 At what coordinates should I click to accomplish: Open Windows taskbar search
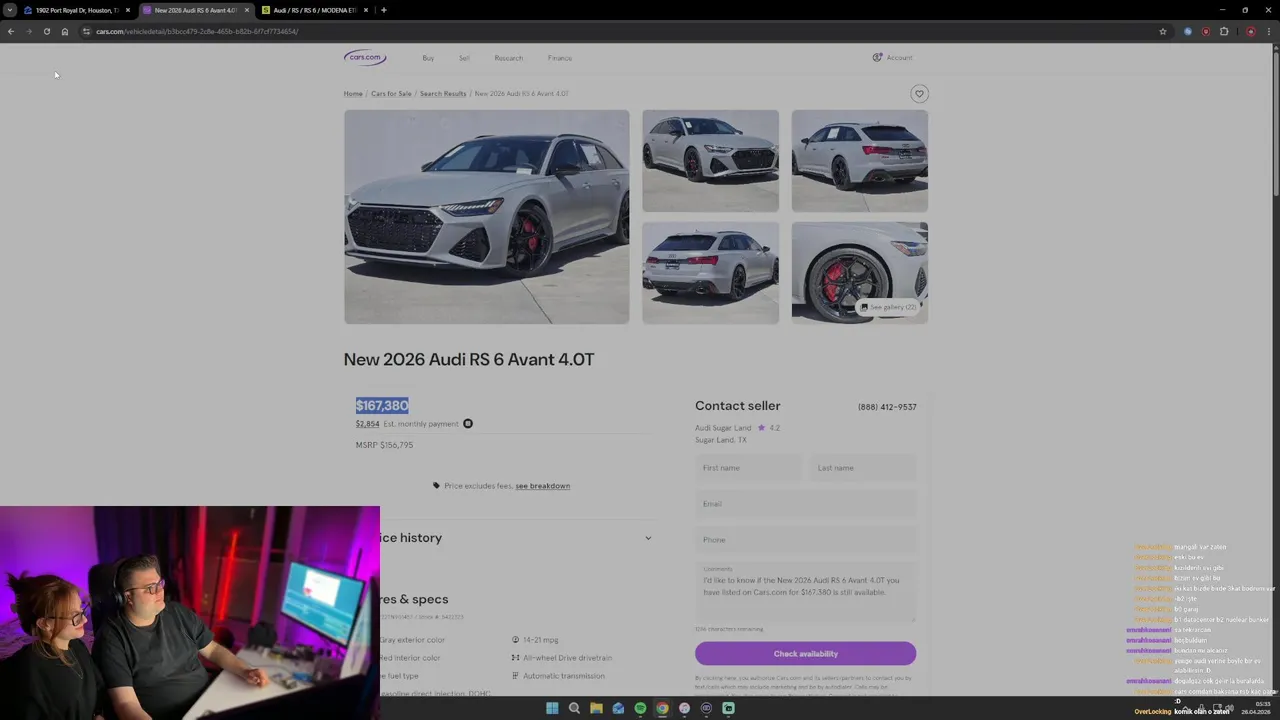574,708
